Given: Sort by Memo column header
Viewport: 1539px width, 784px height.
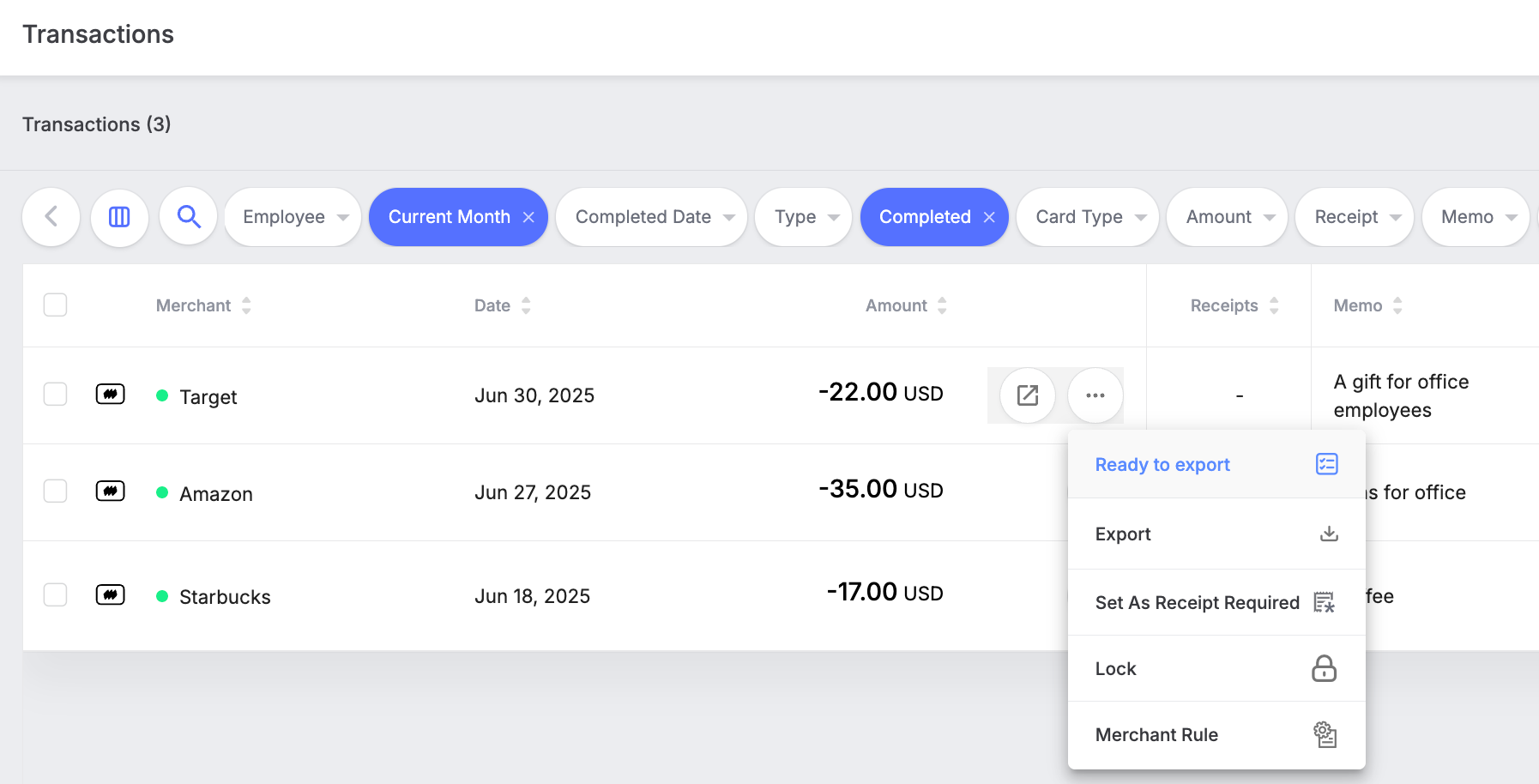Looking at the screenshot, I should tap(1367, 305).
